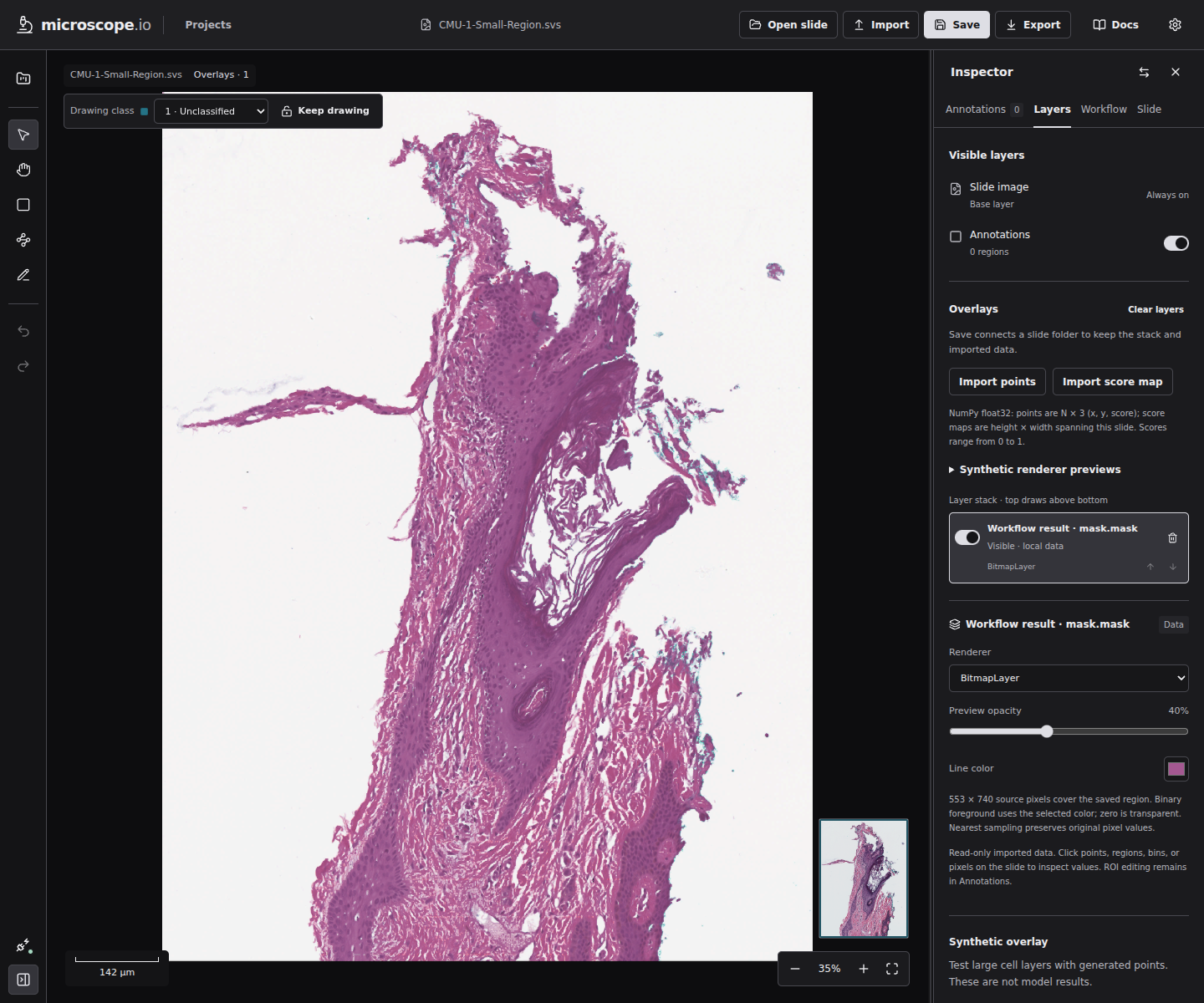Click Import points button
1204x1003 pixels.
997,381
